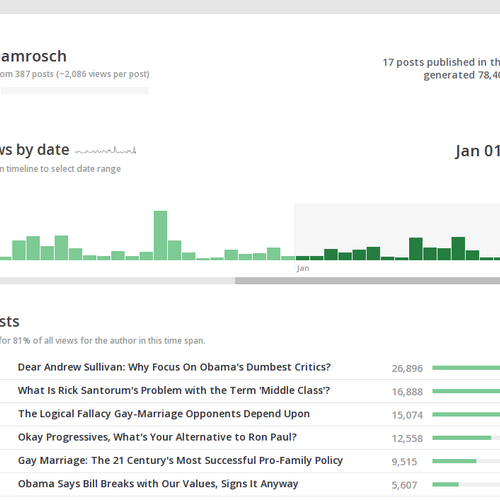Open 'Obama Says Bill Breaks' post
Image resolution: width=500 pixels, height=500 pixels.
[158, 484]
